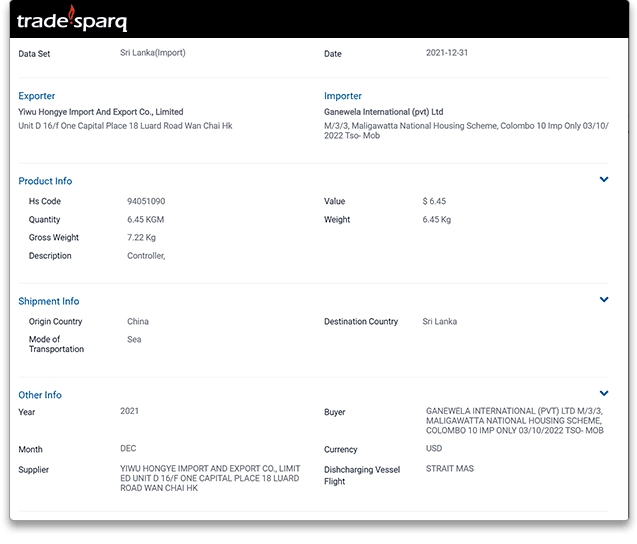Click the vessel value STRAIT MAS
Screen dimensions: 637x544
point(450,468)
